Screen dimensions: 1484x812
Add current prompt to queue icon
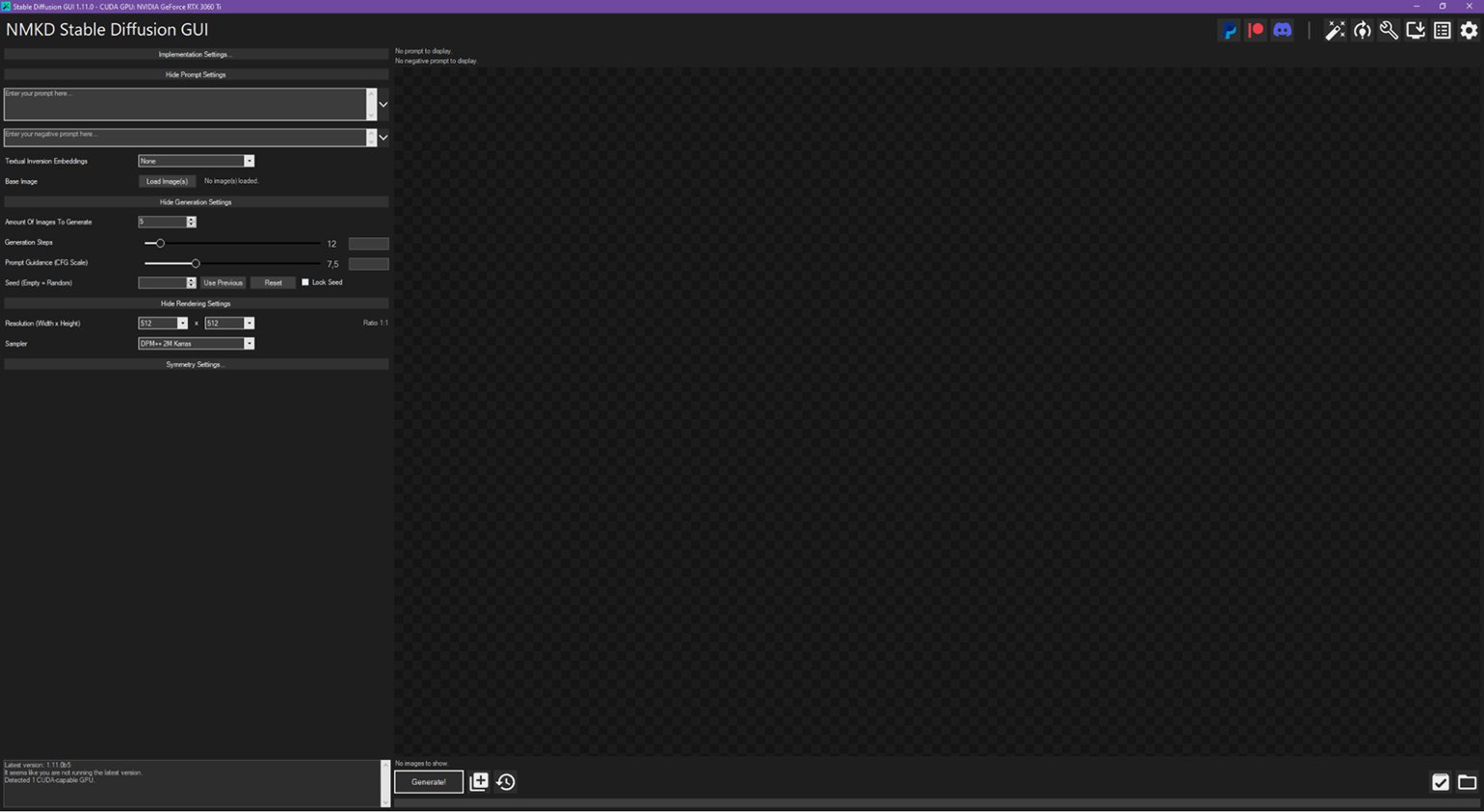[479, 782]
